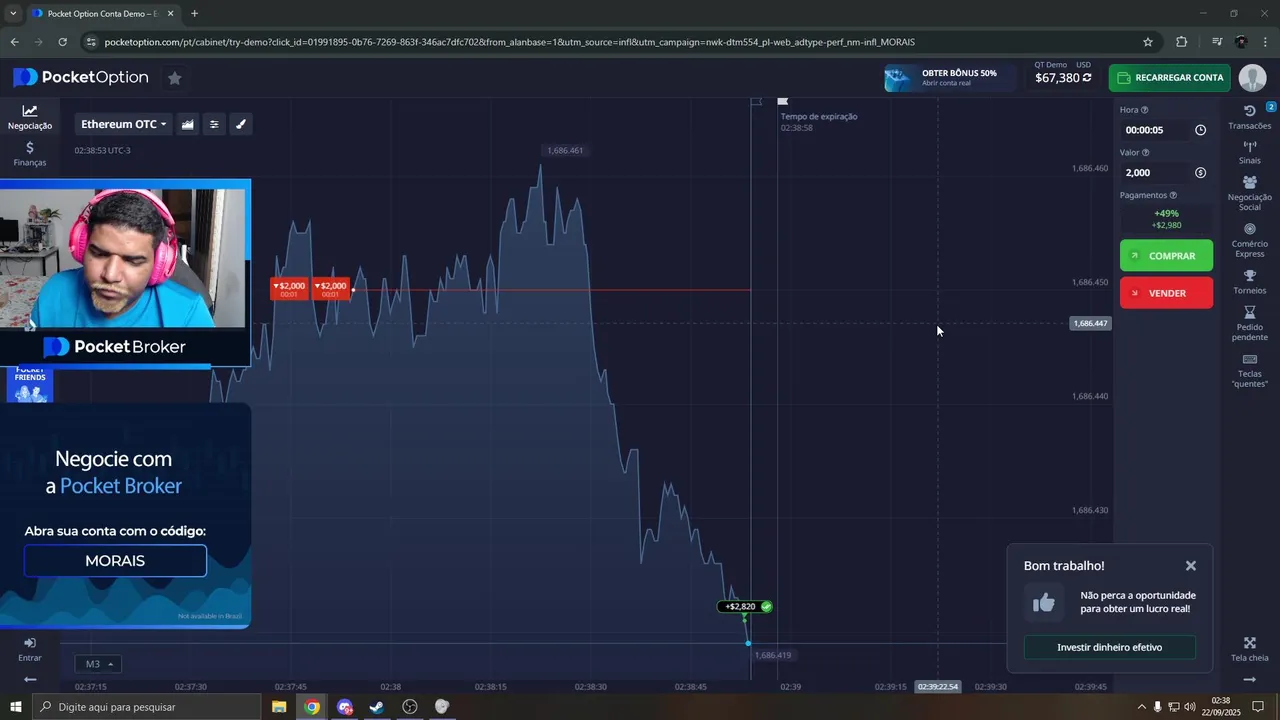Open Negociação Social panel

click(1250, 193)
